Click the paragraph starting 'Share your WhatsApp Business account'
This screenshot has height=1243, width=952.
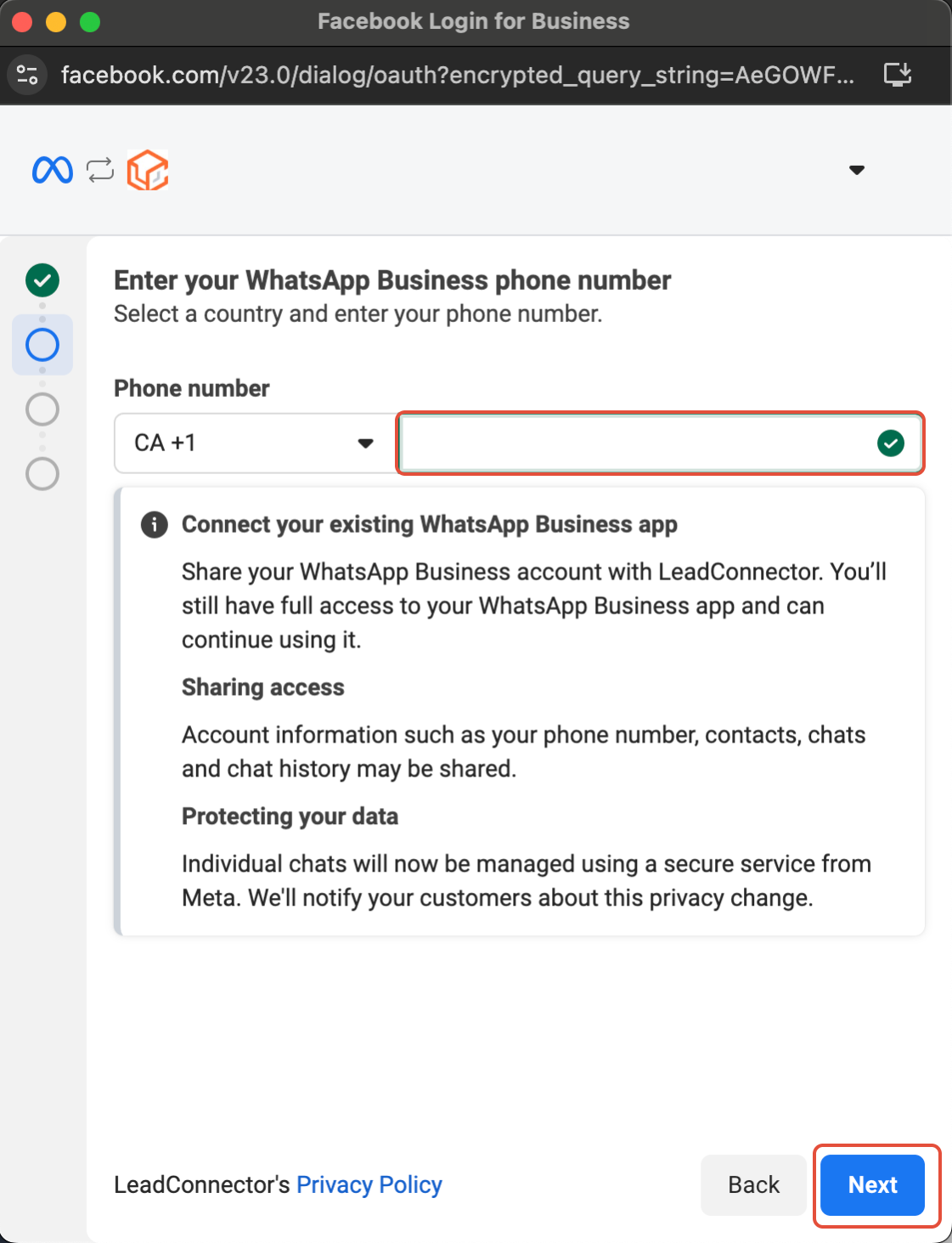pos(534,606)
